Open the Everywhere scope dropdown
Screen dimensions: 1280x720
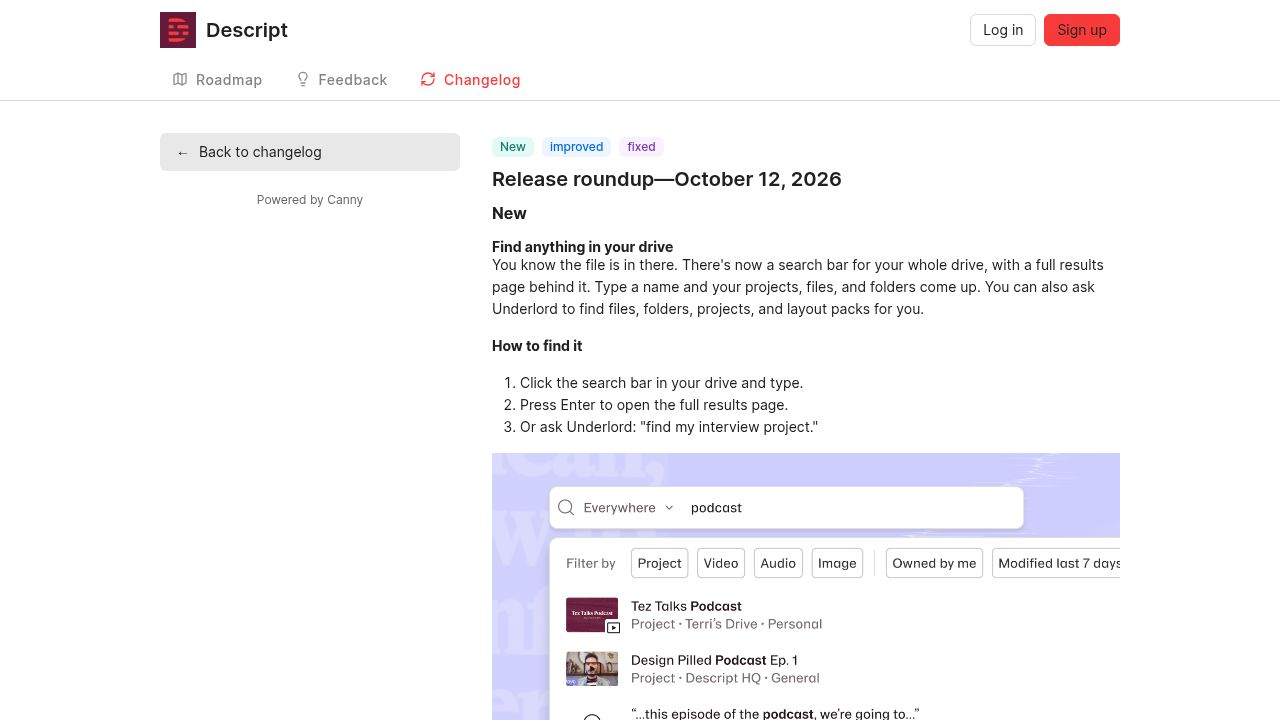(x=628, y=507)
